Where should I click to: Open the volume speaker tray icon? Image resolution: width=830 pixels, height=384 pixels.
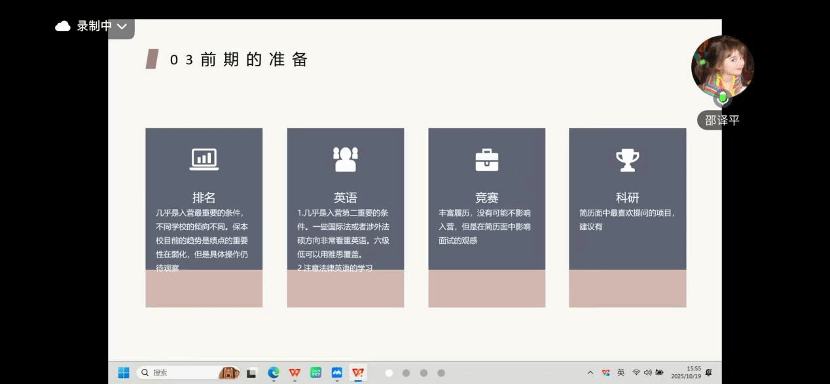647,373
